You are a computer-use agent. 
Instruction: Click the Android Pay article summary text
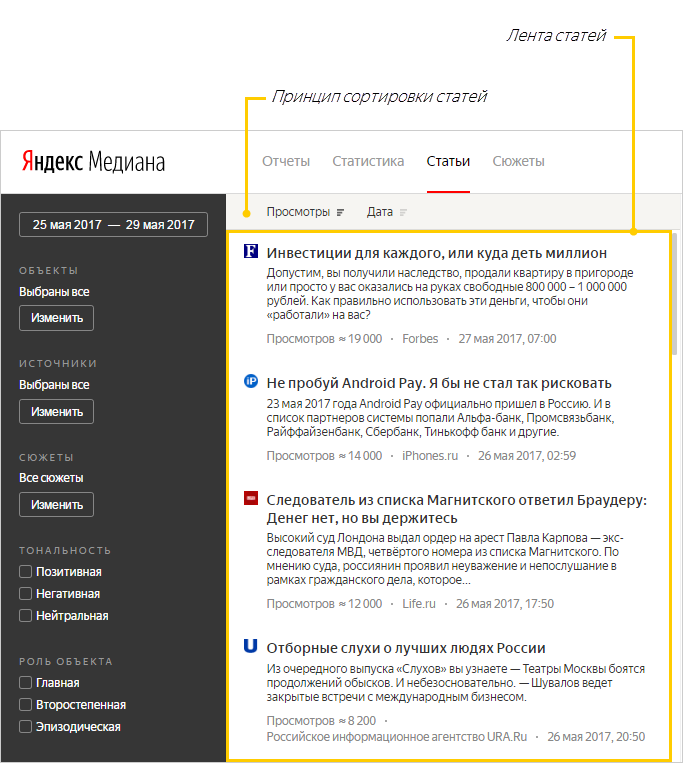point(440,418)
